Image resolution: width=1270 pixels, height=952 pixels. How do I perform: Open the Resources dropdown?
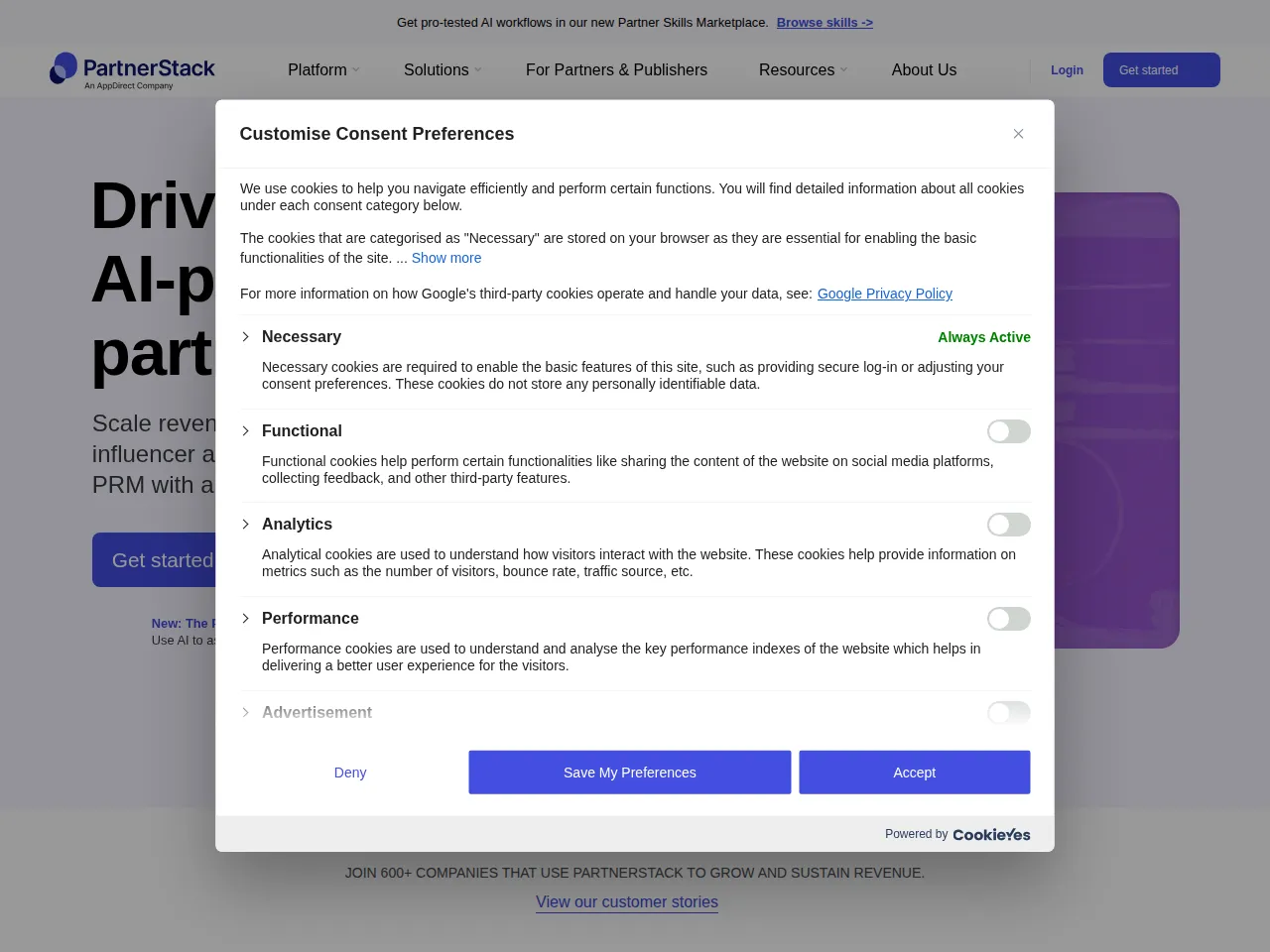[x=803, y=70]
